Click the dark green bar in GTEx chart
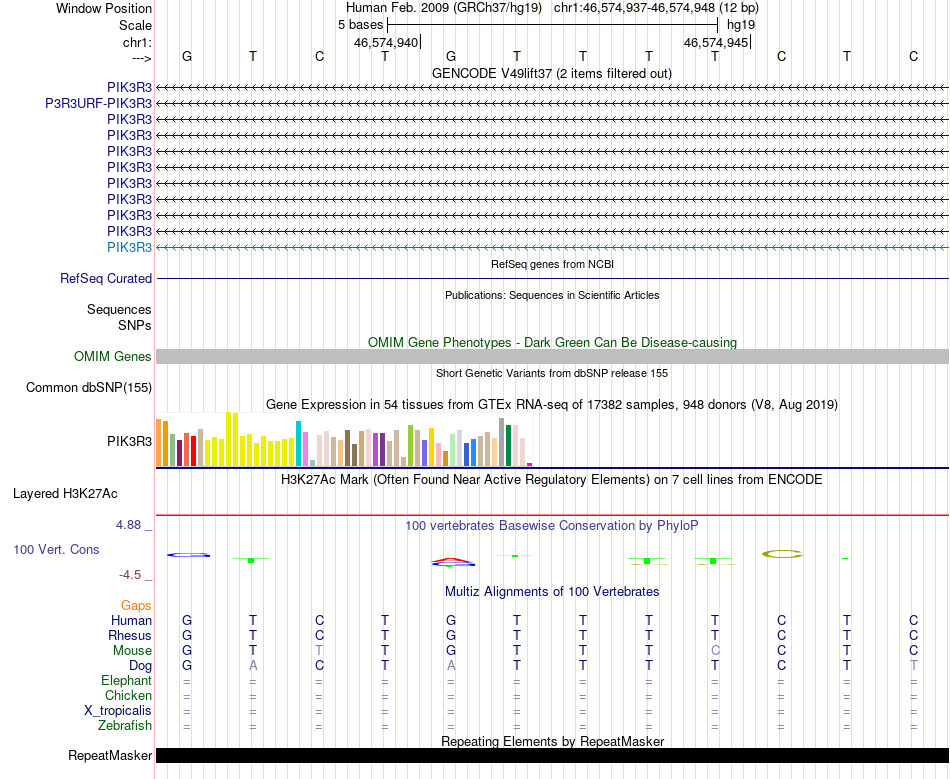 point(508,446)
